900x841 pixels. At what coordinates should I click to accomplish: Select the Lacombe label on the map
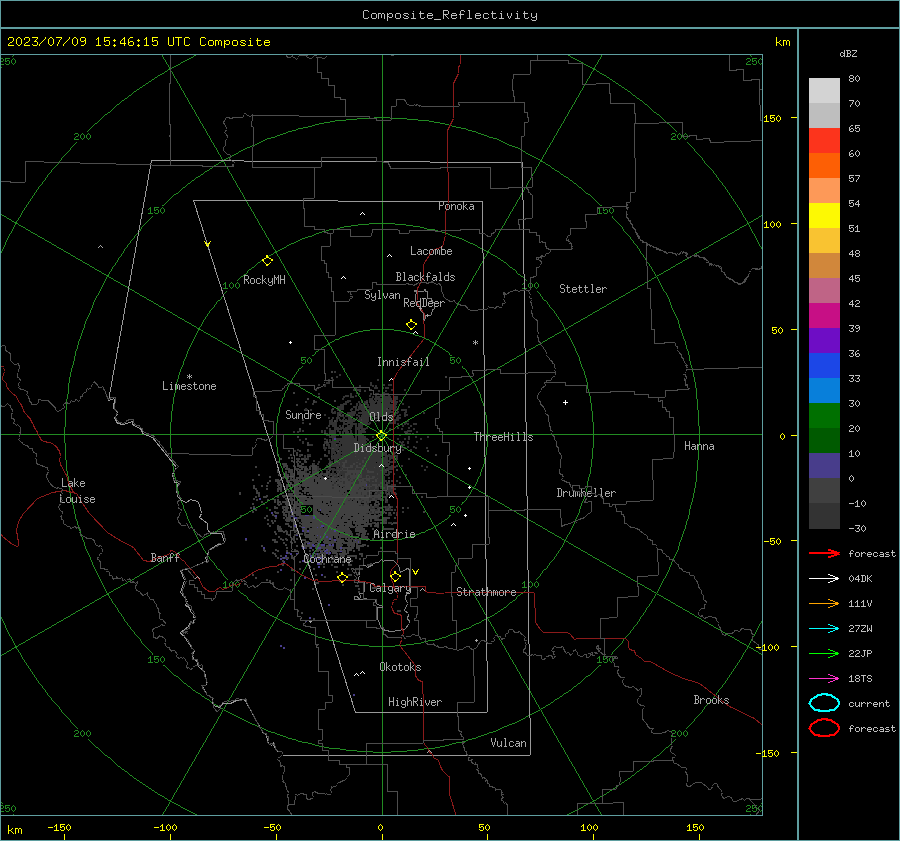[x=431, y=251]
